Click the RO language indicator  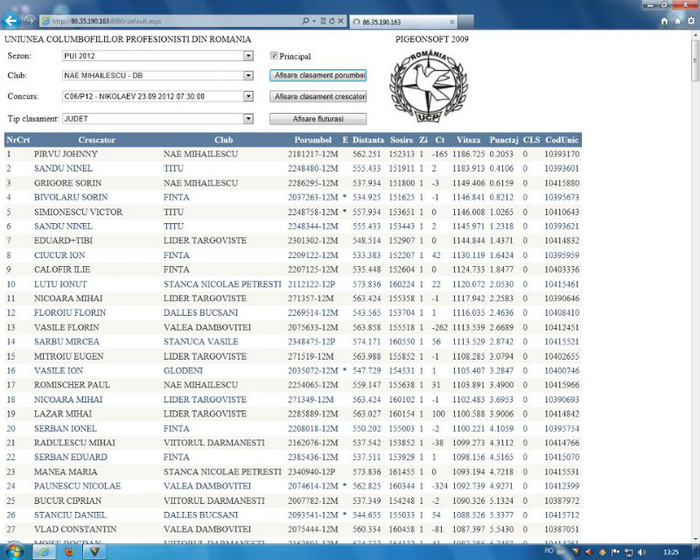(x=549, y=551)
